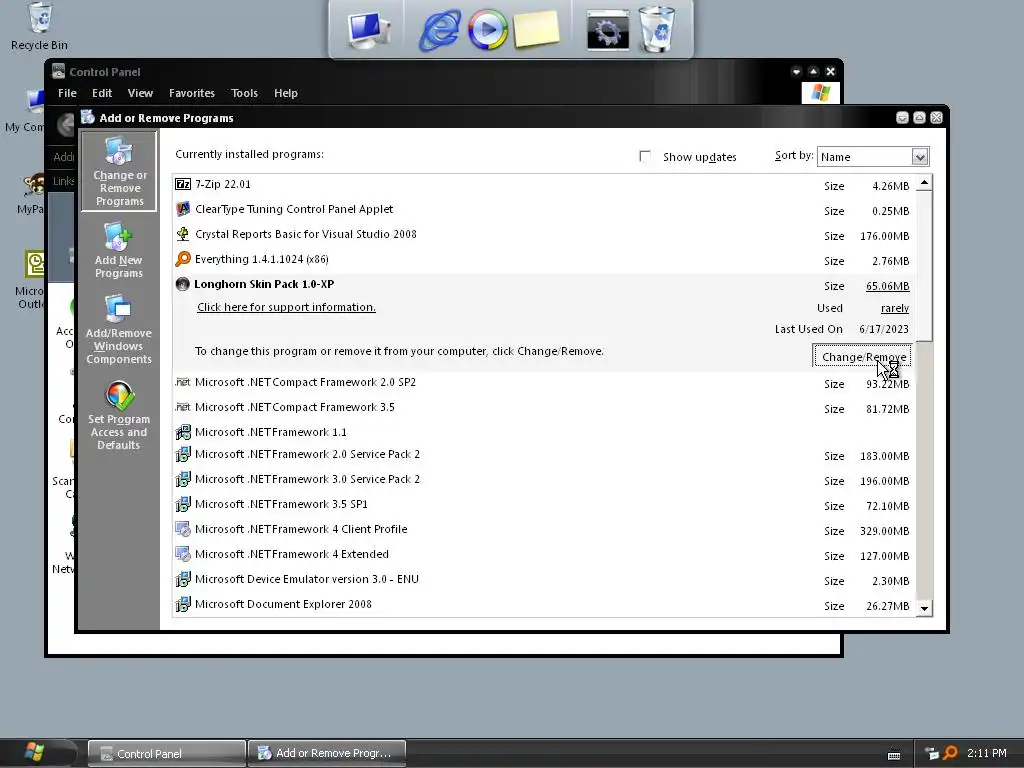Launch Internet Explorer from the dock
1024x768 pixels.
440,29
